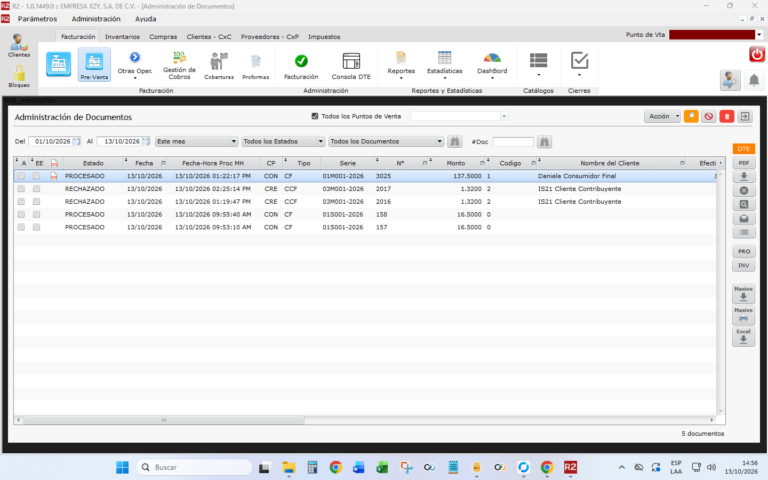Viewport: 768px width, 480px height.
Task: Open the Todos los Documentos dropdown
Action: tap(386, 142)
